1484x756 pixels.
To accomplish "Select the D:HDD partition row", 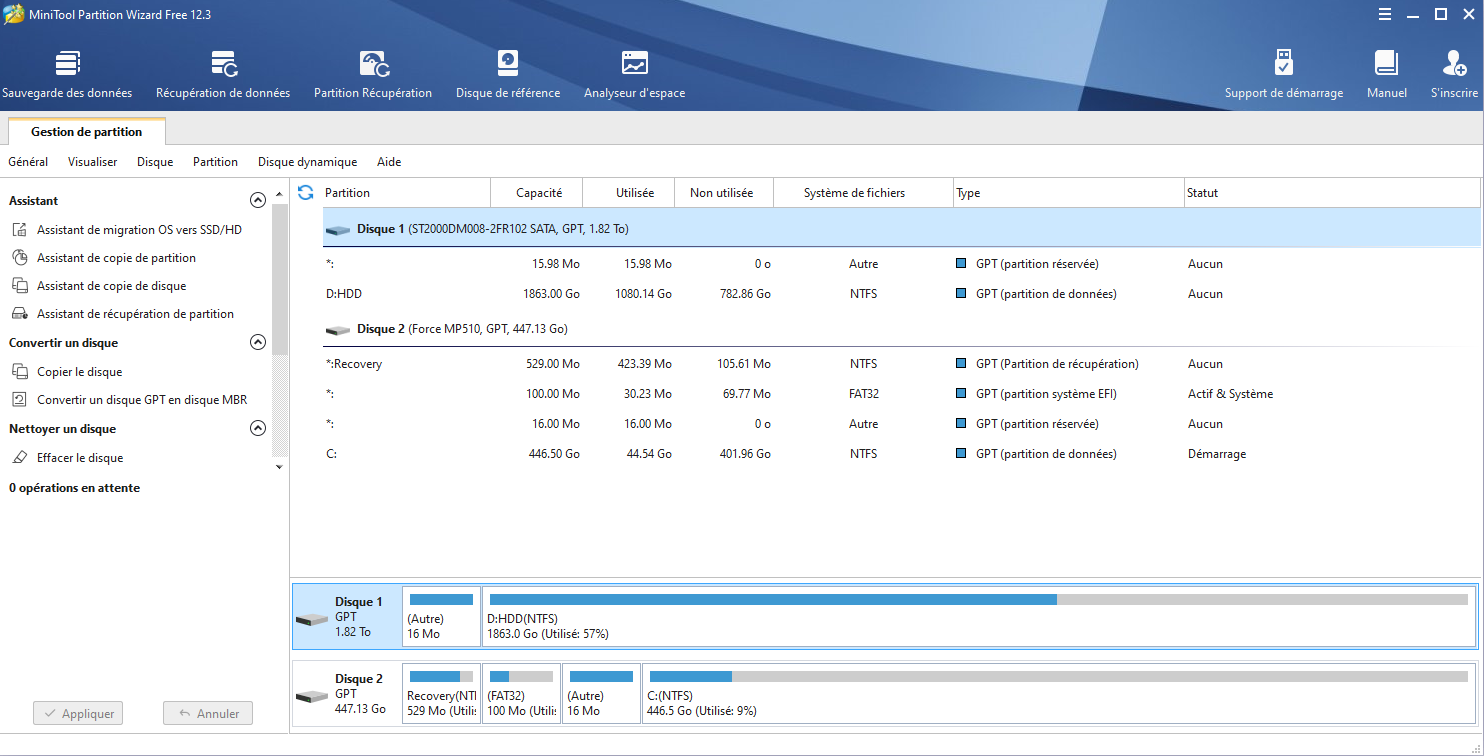I will coord(901,294).
